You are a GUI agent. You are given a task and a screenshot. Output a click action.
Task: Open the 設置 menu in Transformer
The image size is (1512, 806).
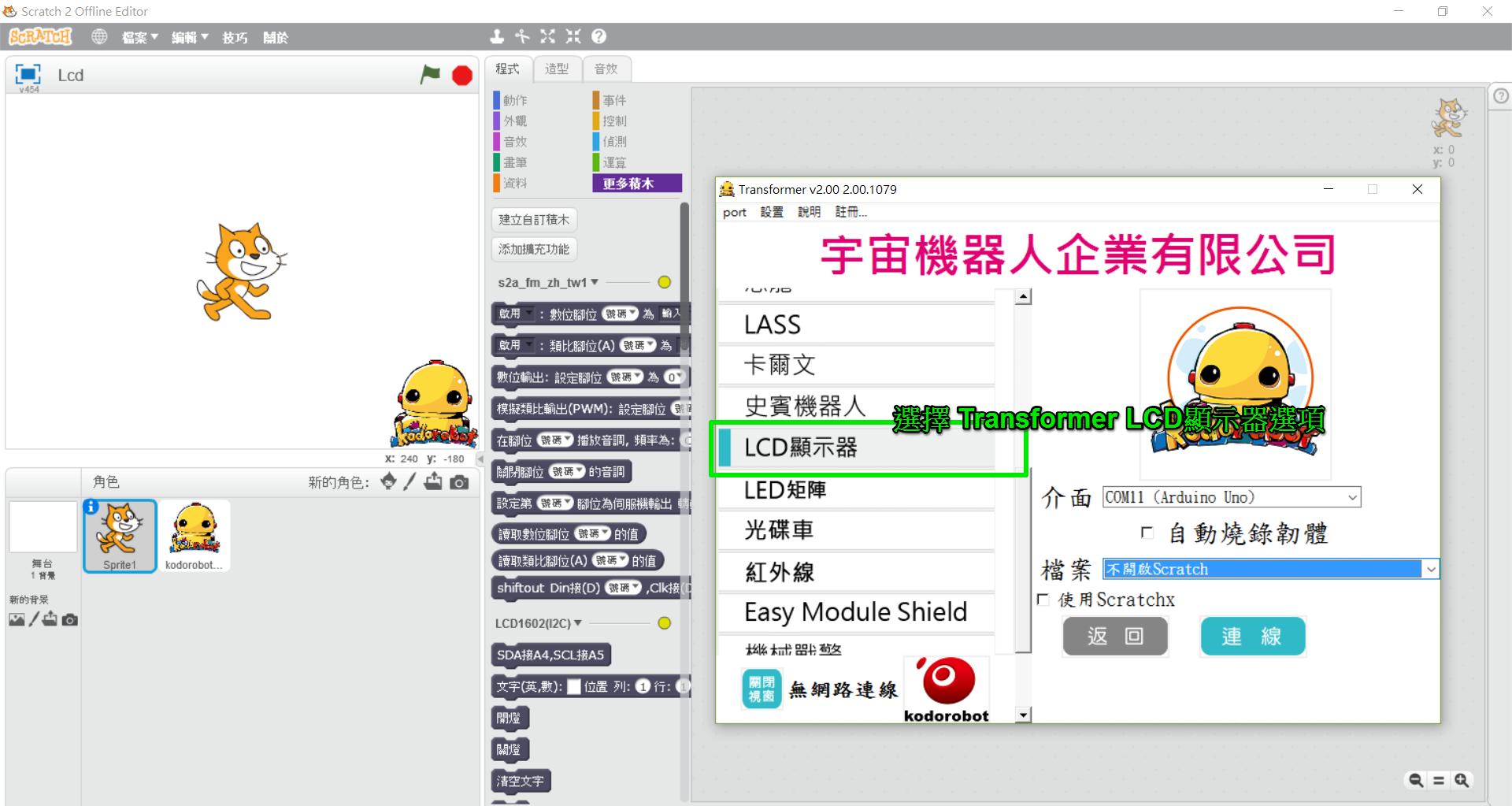pos(772,212)
